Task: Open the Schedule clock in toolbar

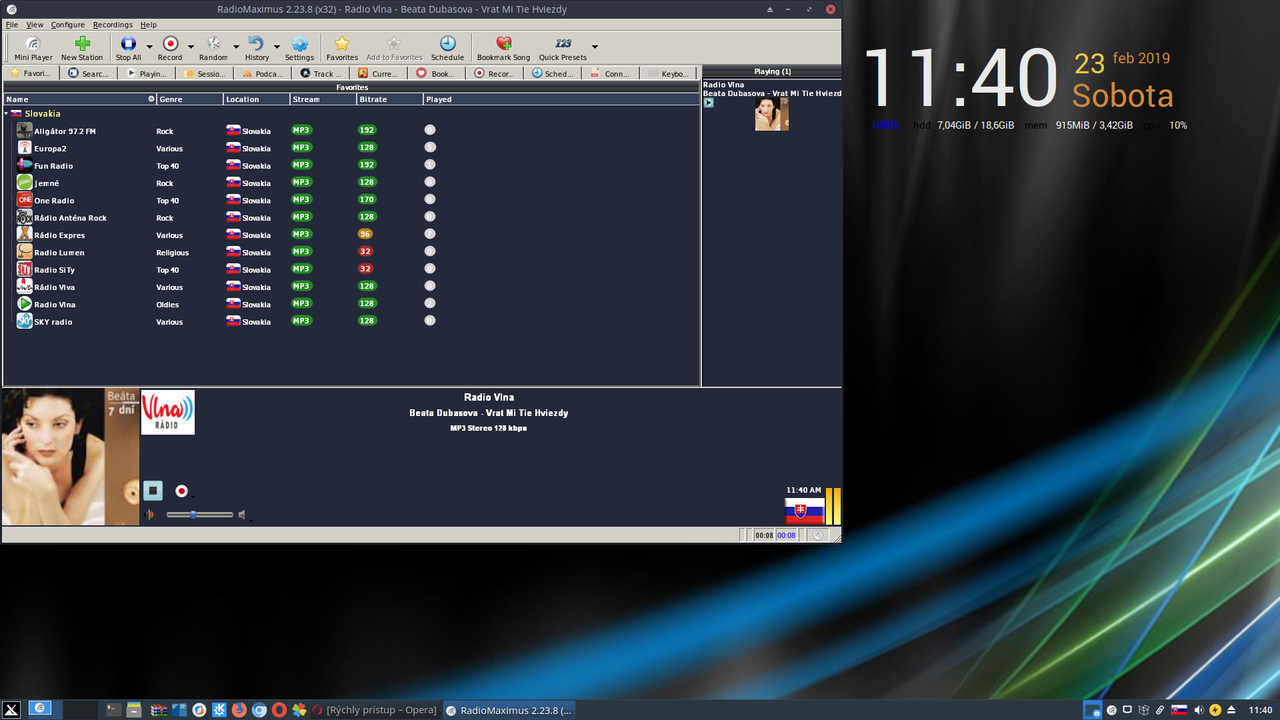Action: click(x=447, y=48)
